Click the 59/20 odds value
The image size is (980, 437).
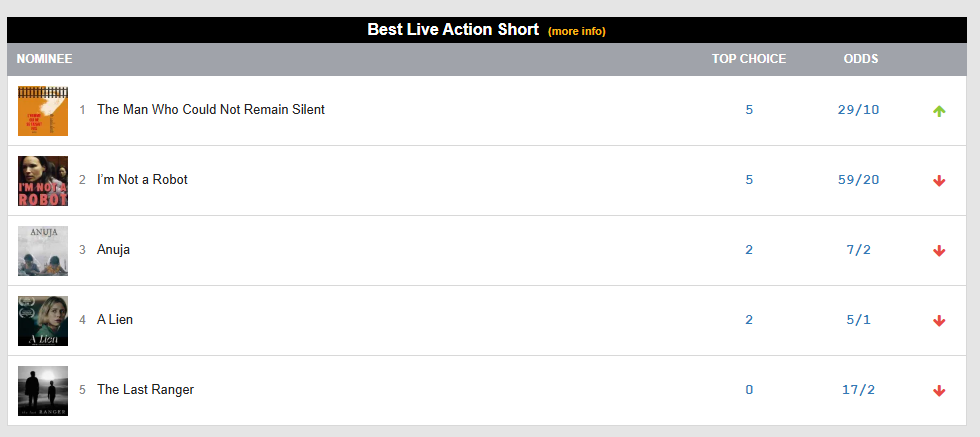(x=858, y=180)
